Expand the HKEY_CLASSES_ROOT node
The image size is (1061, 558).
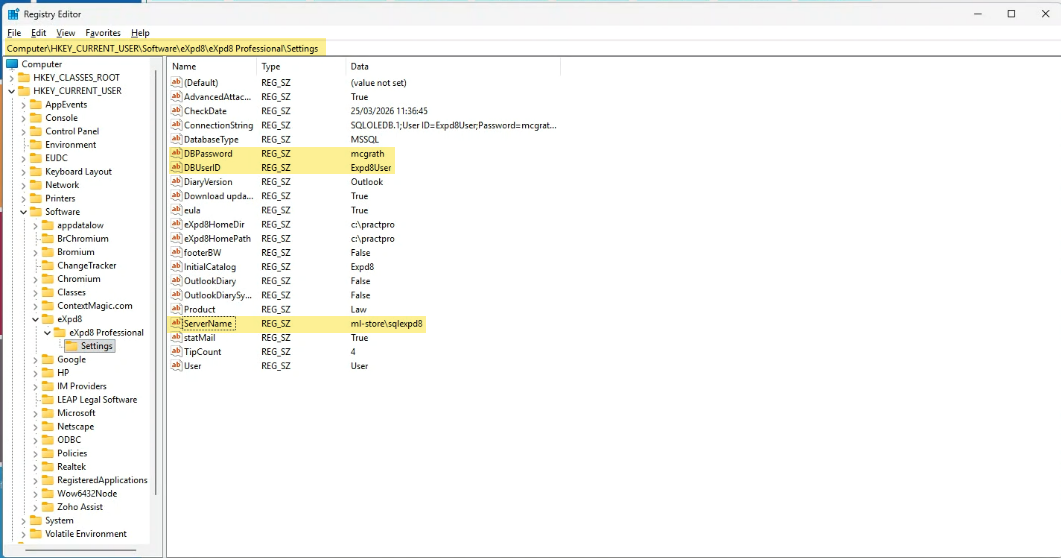point(11,78)
